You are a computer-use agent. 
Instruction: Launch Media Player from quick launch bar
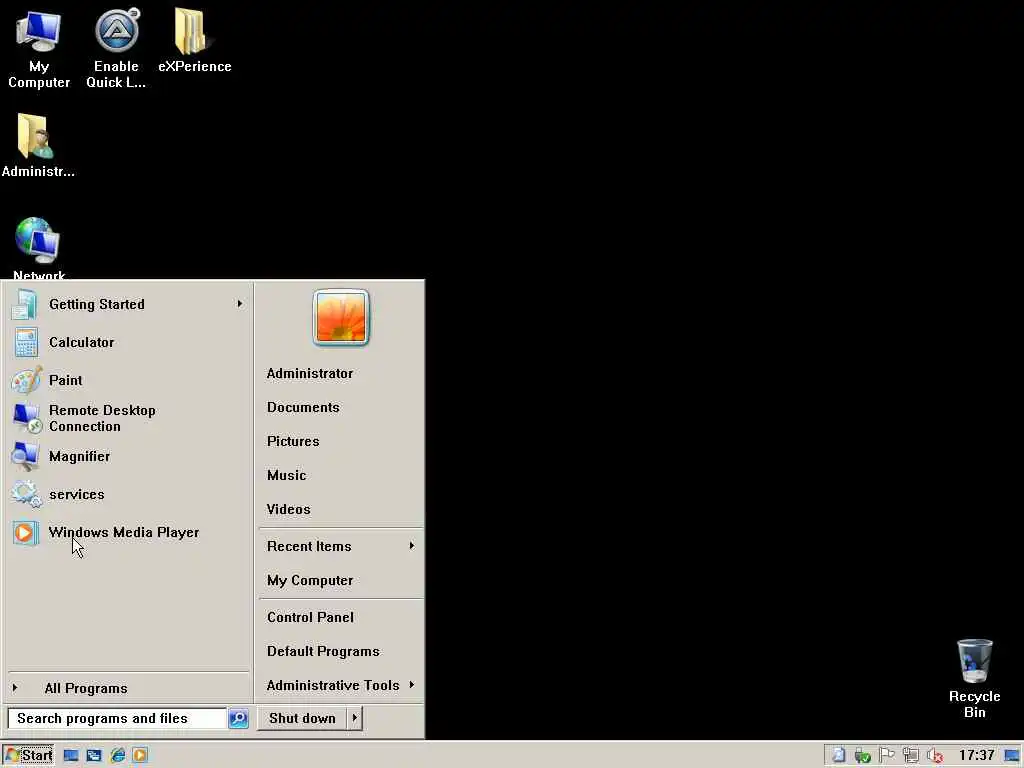(140, 756)
